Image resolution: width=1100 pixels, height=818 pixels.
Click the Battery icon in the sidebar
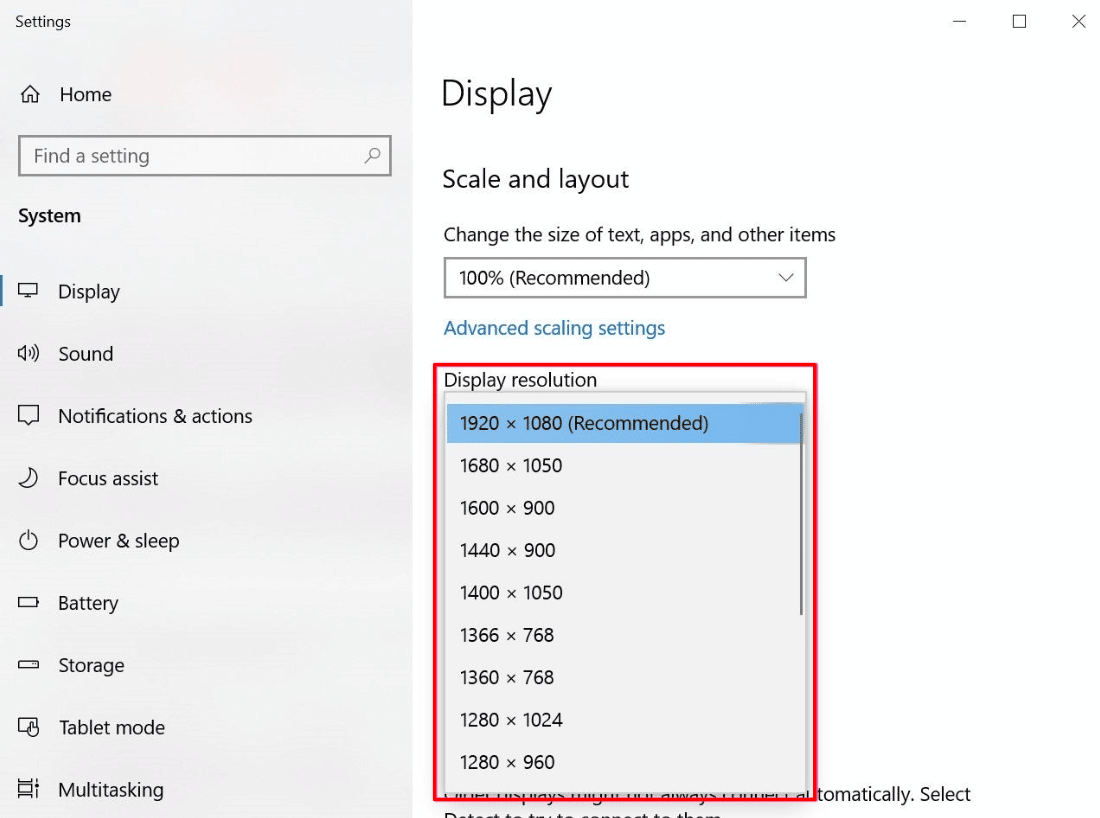pos(31,602)
